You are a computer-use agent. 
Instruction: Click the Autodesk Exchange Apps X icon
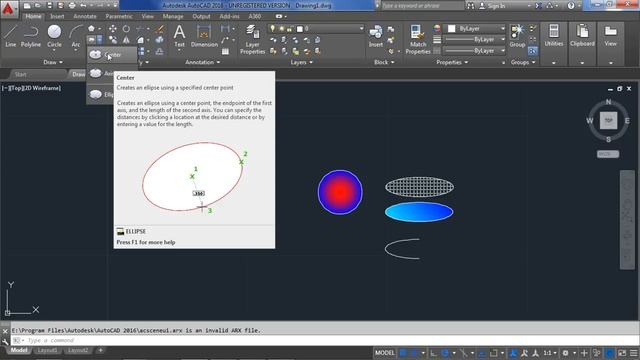point(538,6)
